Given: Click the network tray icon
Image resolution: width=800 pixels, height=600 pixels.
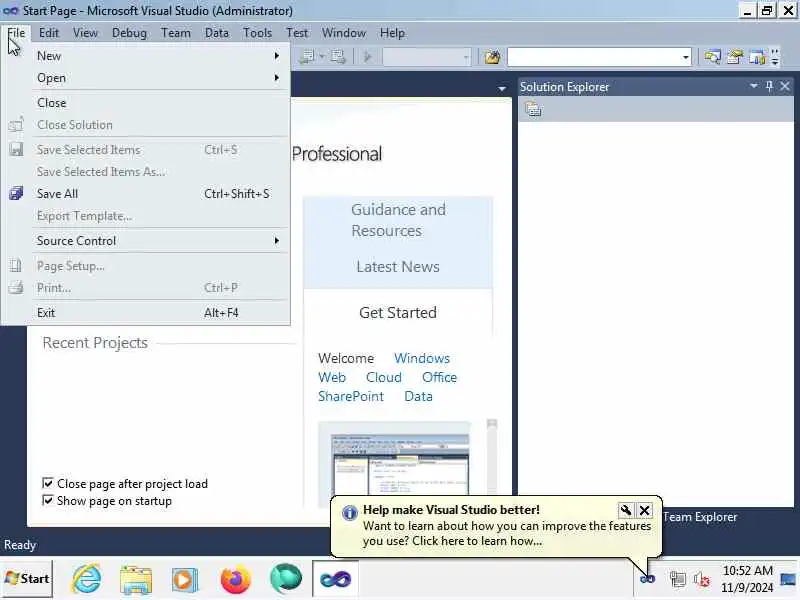Looking at the screenshot, I should (677, 579).
